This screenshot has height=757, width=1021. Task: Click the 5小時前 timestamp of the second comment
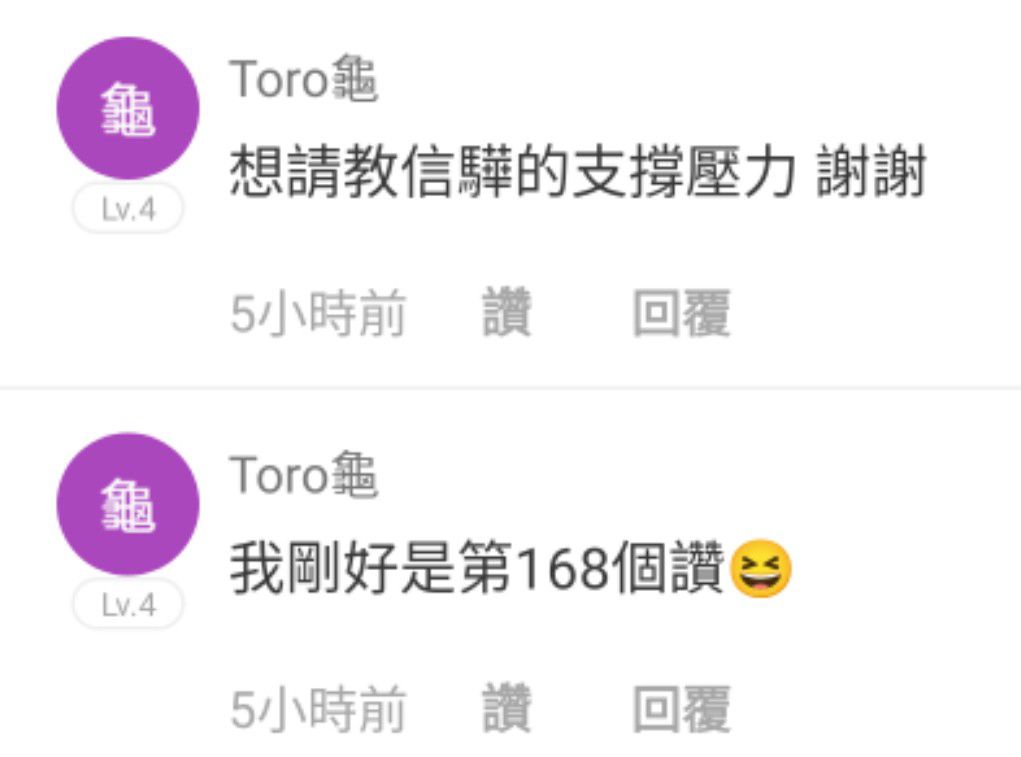318,709
